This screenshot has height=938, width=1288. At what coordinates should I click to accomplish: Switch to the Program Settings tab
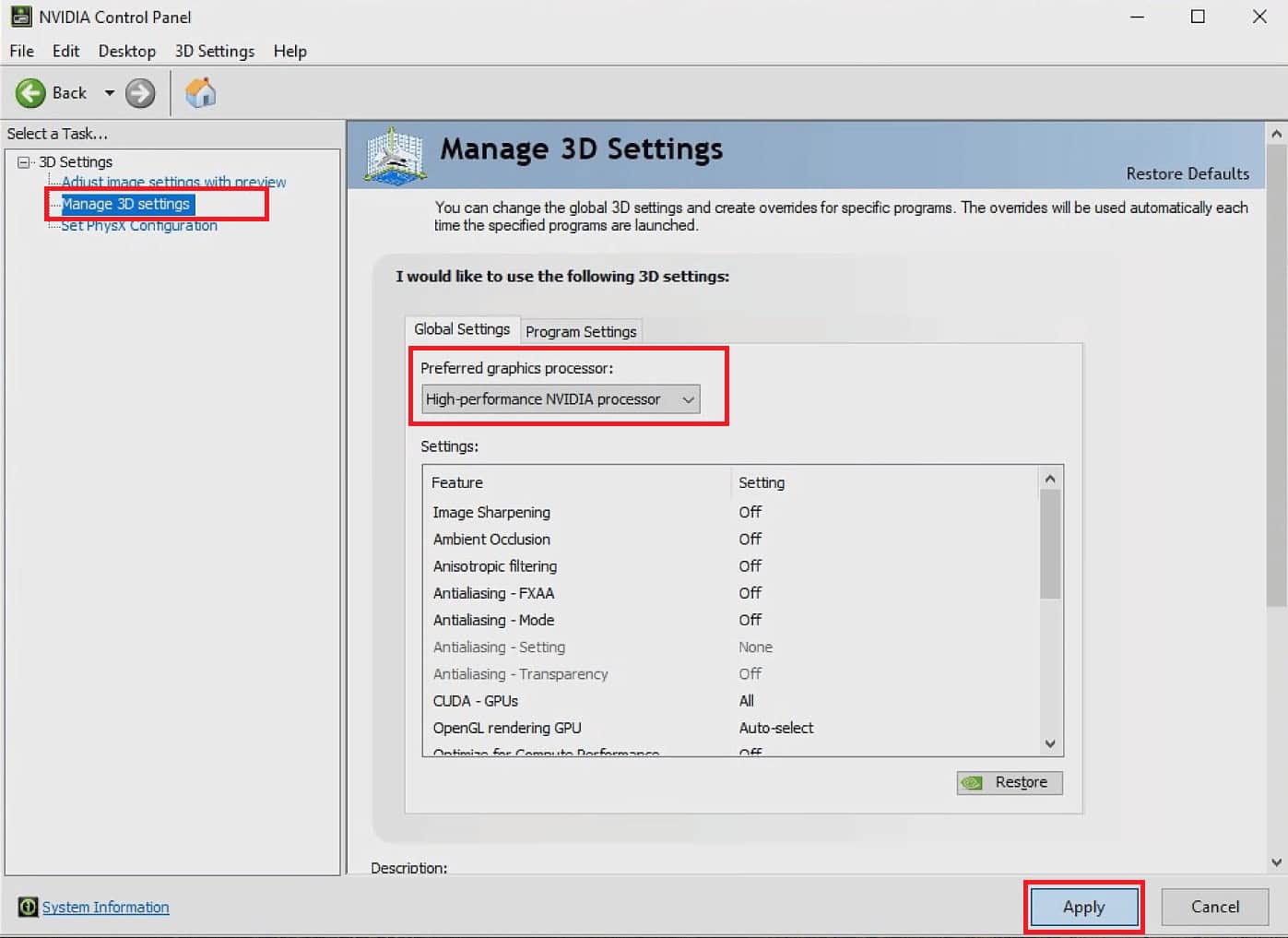[581, 331]
